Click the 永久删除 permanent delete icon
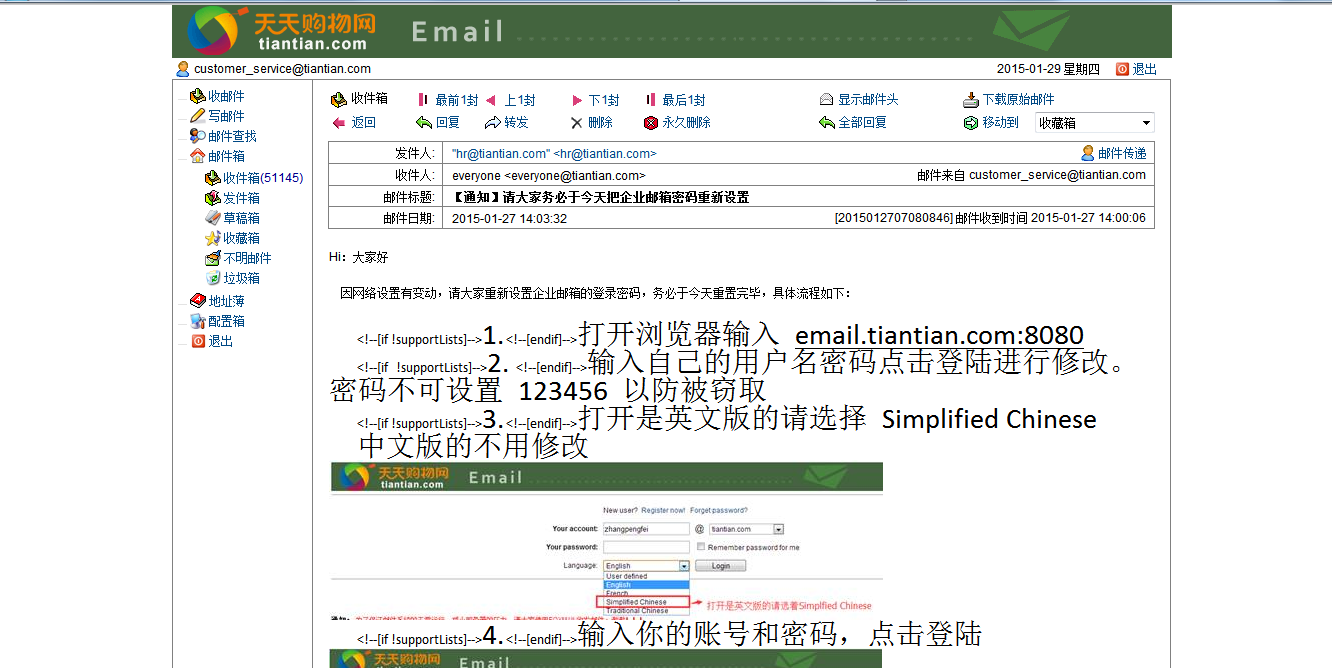 pyautogui.click(x=651, y=122)
